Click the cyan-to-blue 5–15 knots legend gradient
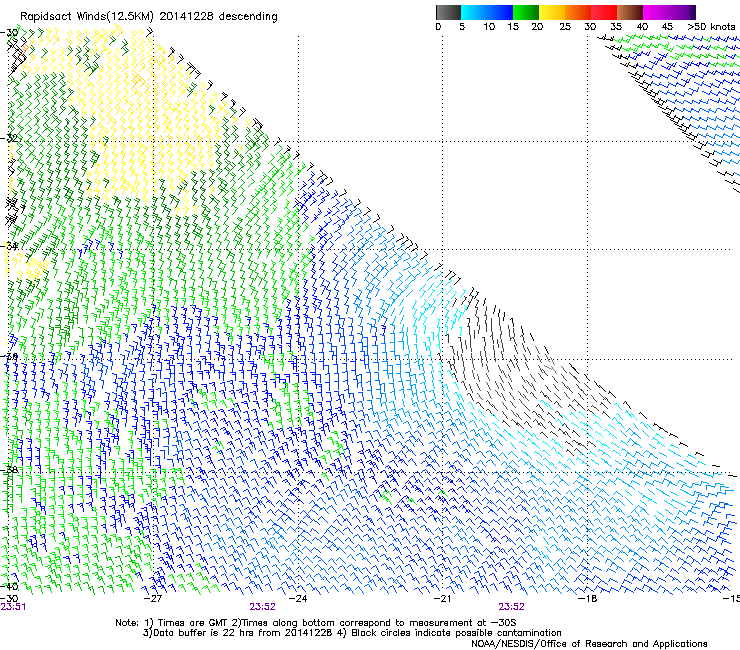 tap(487, 12)
